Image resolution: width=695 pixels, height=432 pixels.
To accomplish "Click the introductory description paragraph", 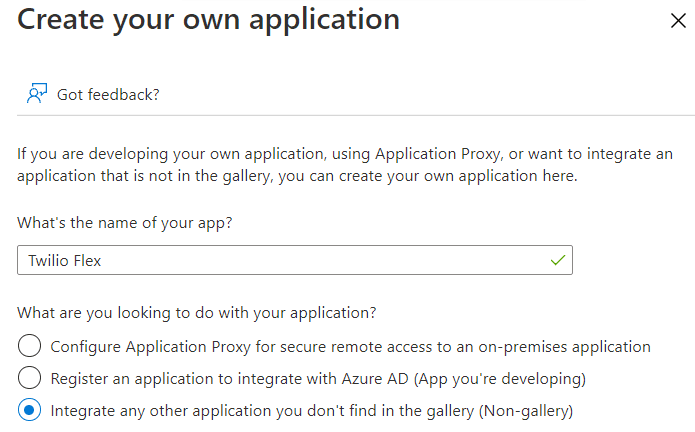I will pyautogui.click(x=345, y=165).
